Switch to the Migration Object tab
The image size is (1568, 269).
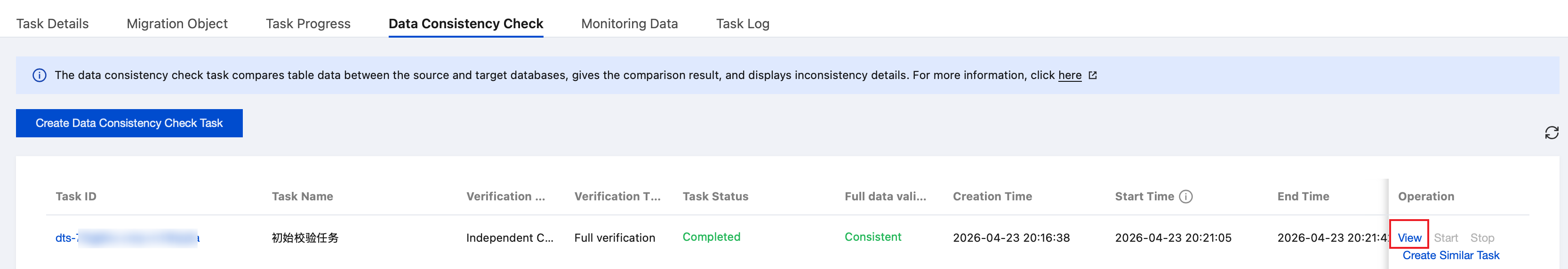(x=177, y=24)
